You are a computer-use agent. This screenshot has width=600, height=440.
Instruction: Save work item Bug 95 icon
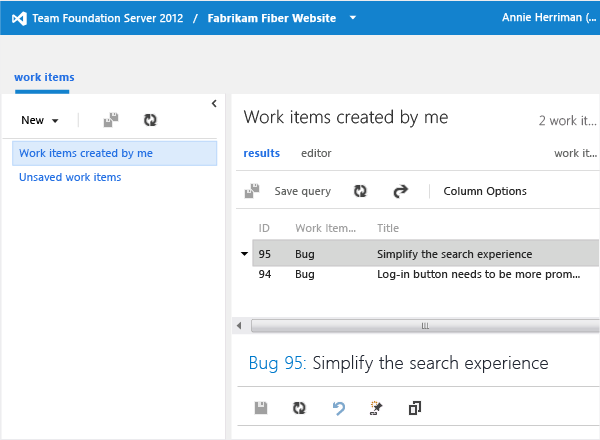[261, 408]
